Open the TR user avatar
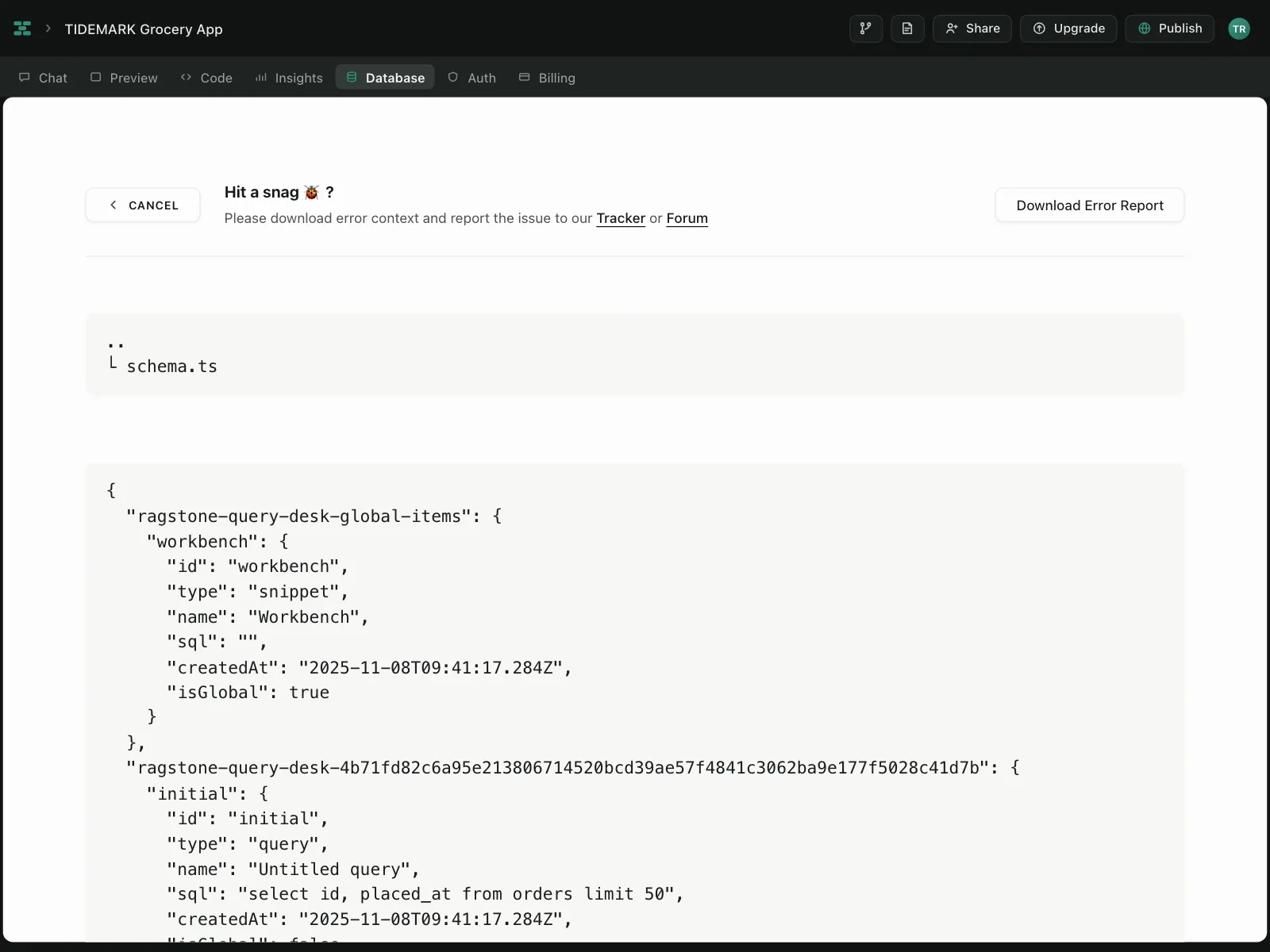 tap(1239, 29)
